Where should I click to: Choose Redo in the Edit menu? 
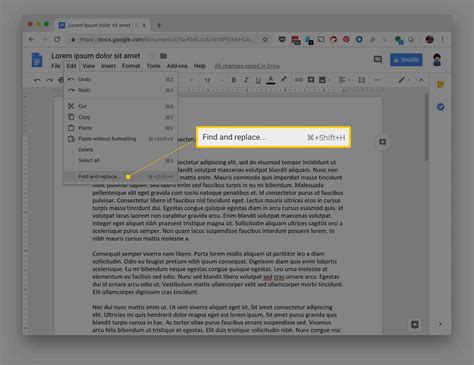tap(120, 90)
